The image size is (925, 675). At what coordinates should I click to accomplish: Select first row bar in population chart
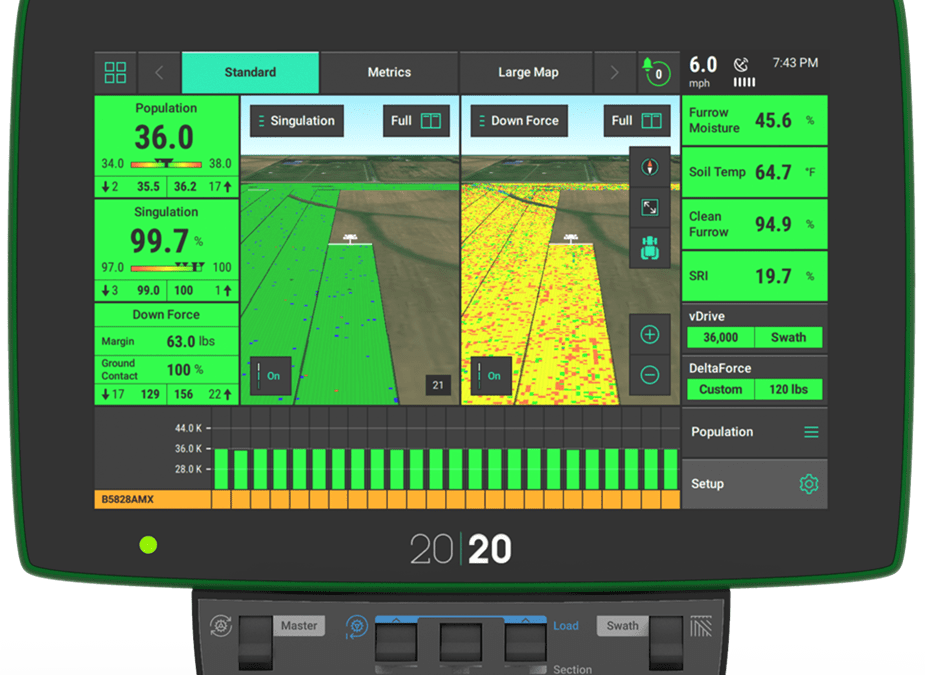pyautogui.click(x=221, y=470)
